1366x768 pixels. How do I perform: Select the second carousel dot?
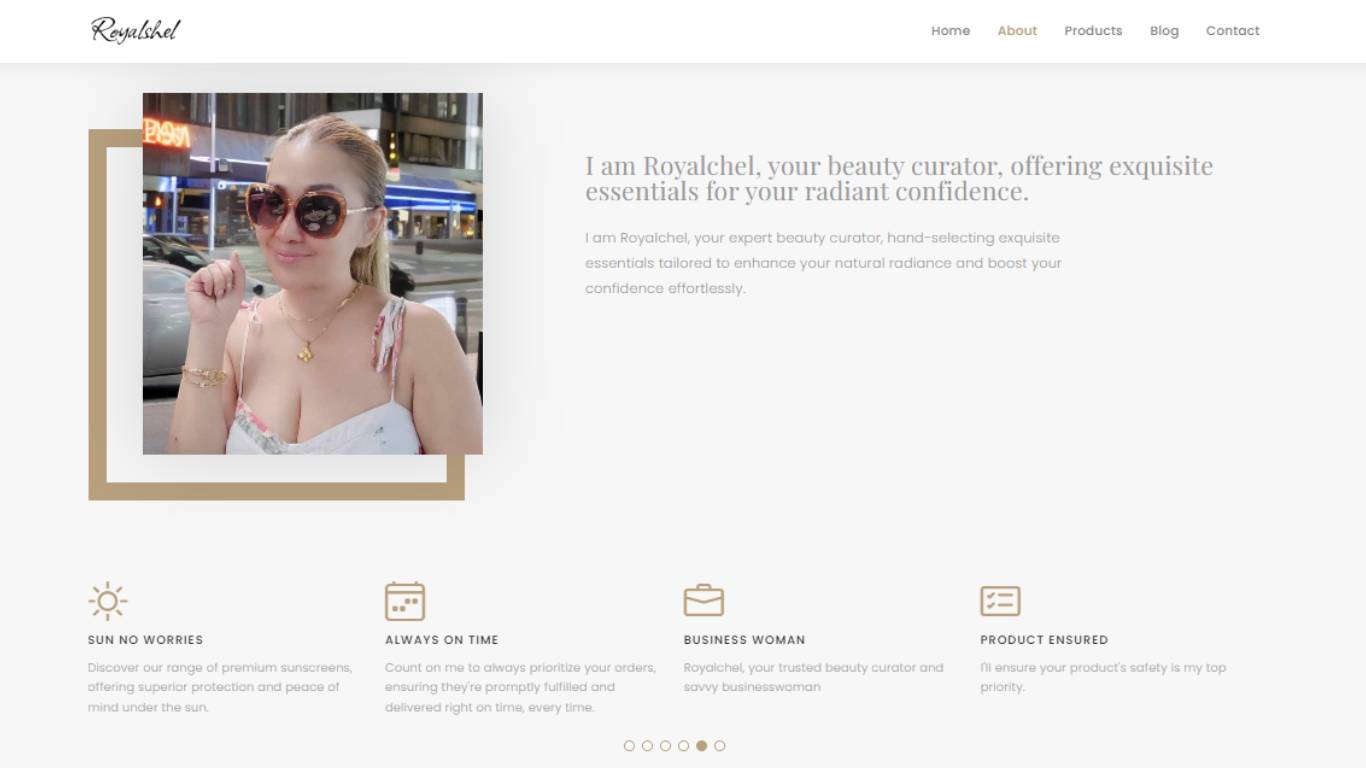point(647,745)
